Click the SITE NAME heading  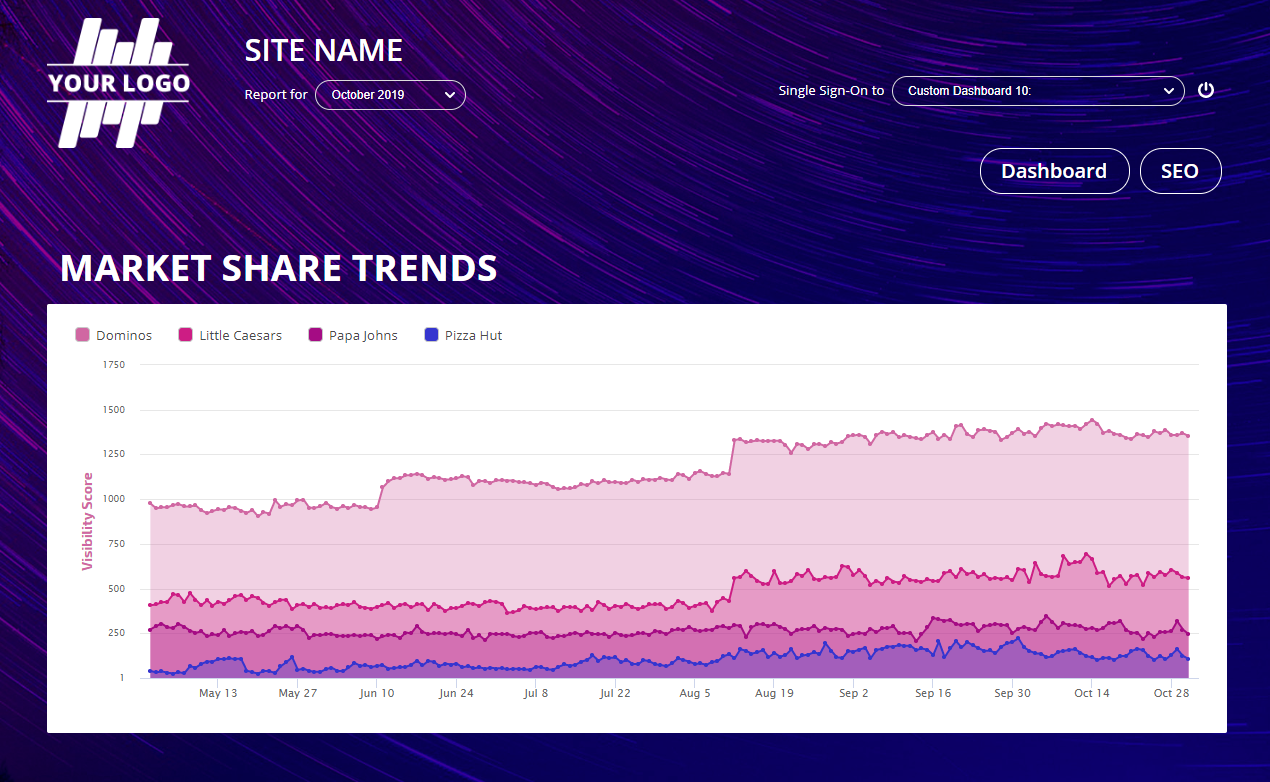click(x=323, y=50)
